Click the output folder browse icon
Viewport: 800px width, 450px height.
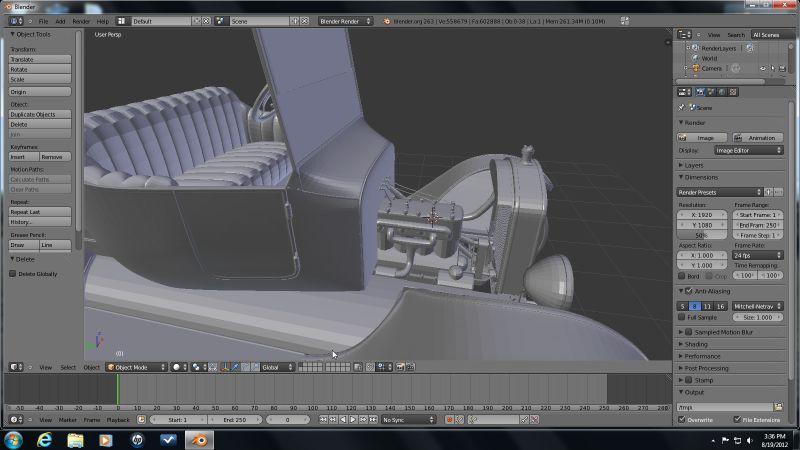tap(778, 407)
